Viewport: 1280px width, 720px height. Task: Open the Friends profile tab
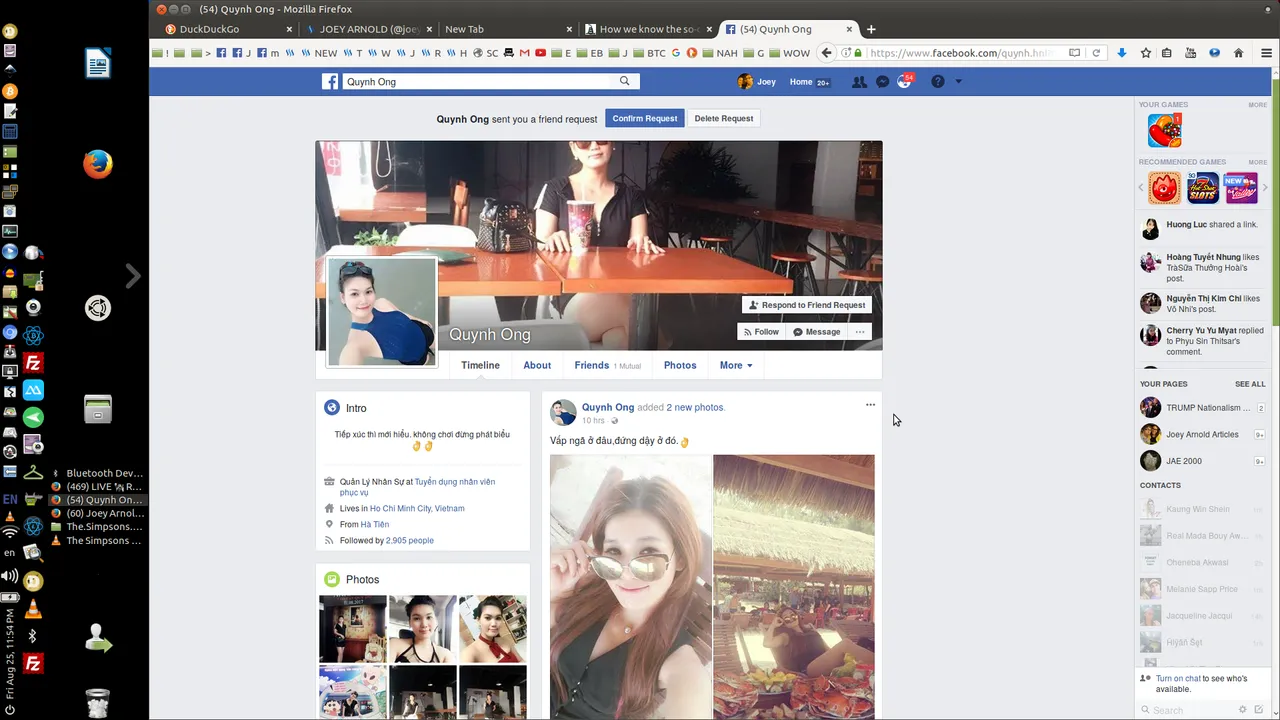(x=607, y=365)
